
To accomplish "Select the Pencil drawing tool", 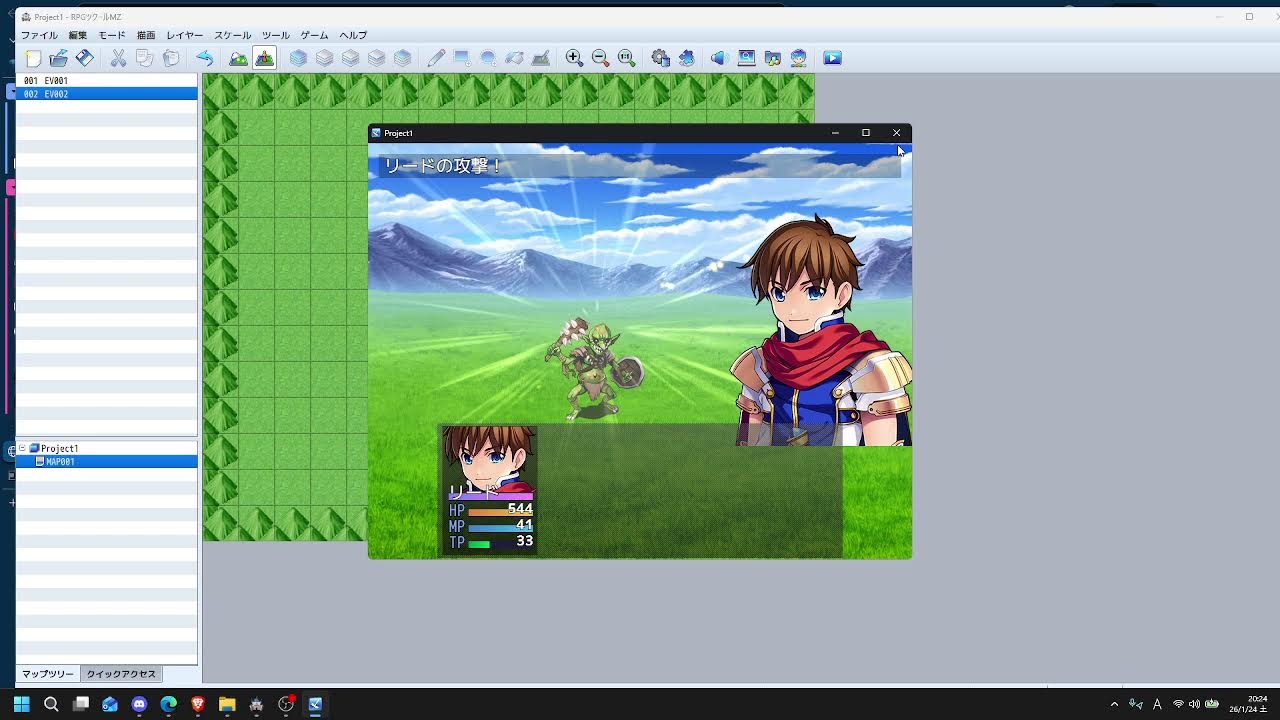I will [x=436, y=58].
